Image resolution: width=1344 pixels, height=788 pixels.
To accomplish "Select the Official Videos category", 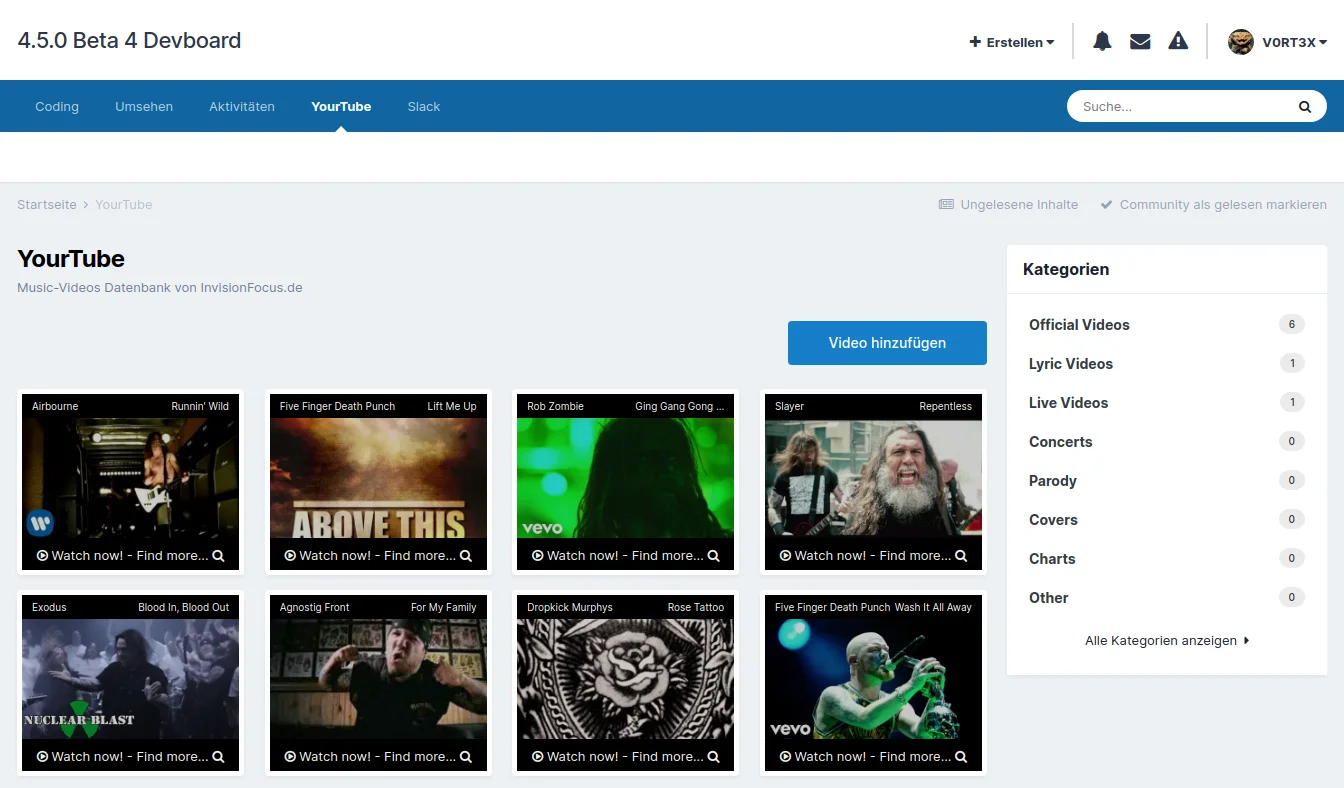I will (1079, 324).
